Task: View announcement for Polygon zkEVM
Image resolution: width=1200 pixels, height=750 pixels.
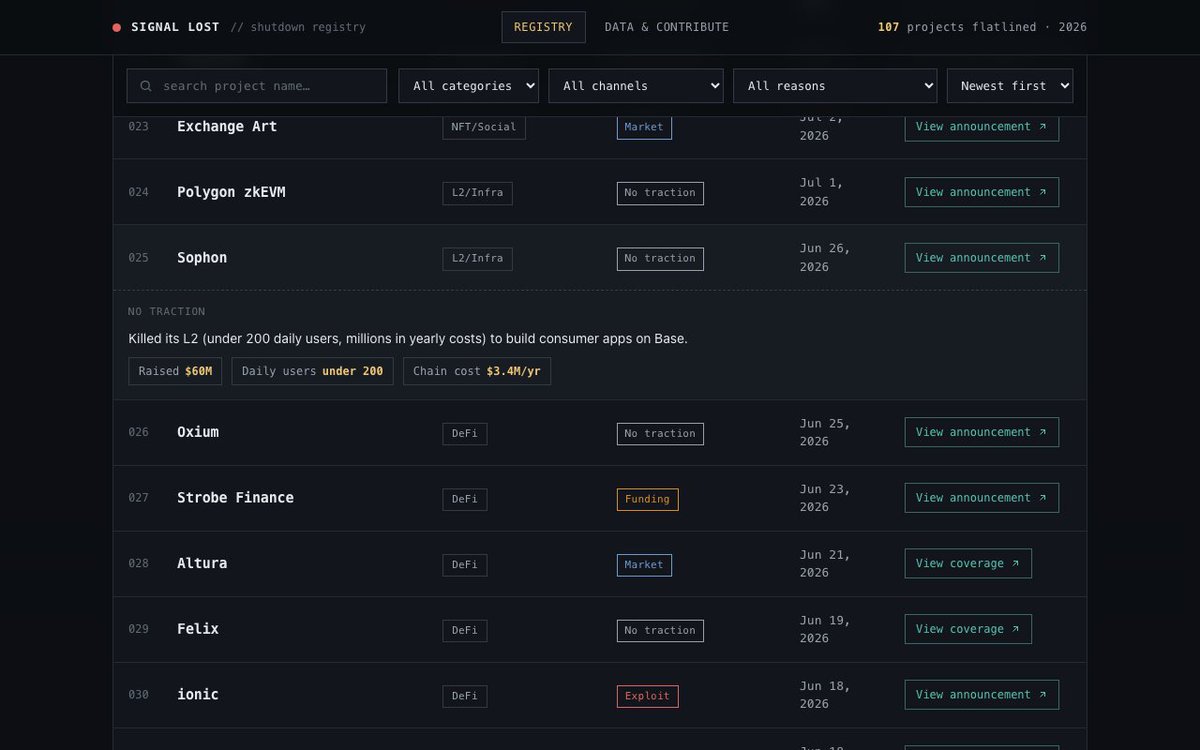Action: (x=982, y=192)
